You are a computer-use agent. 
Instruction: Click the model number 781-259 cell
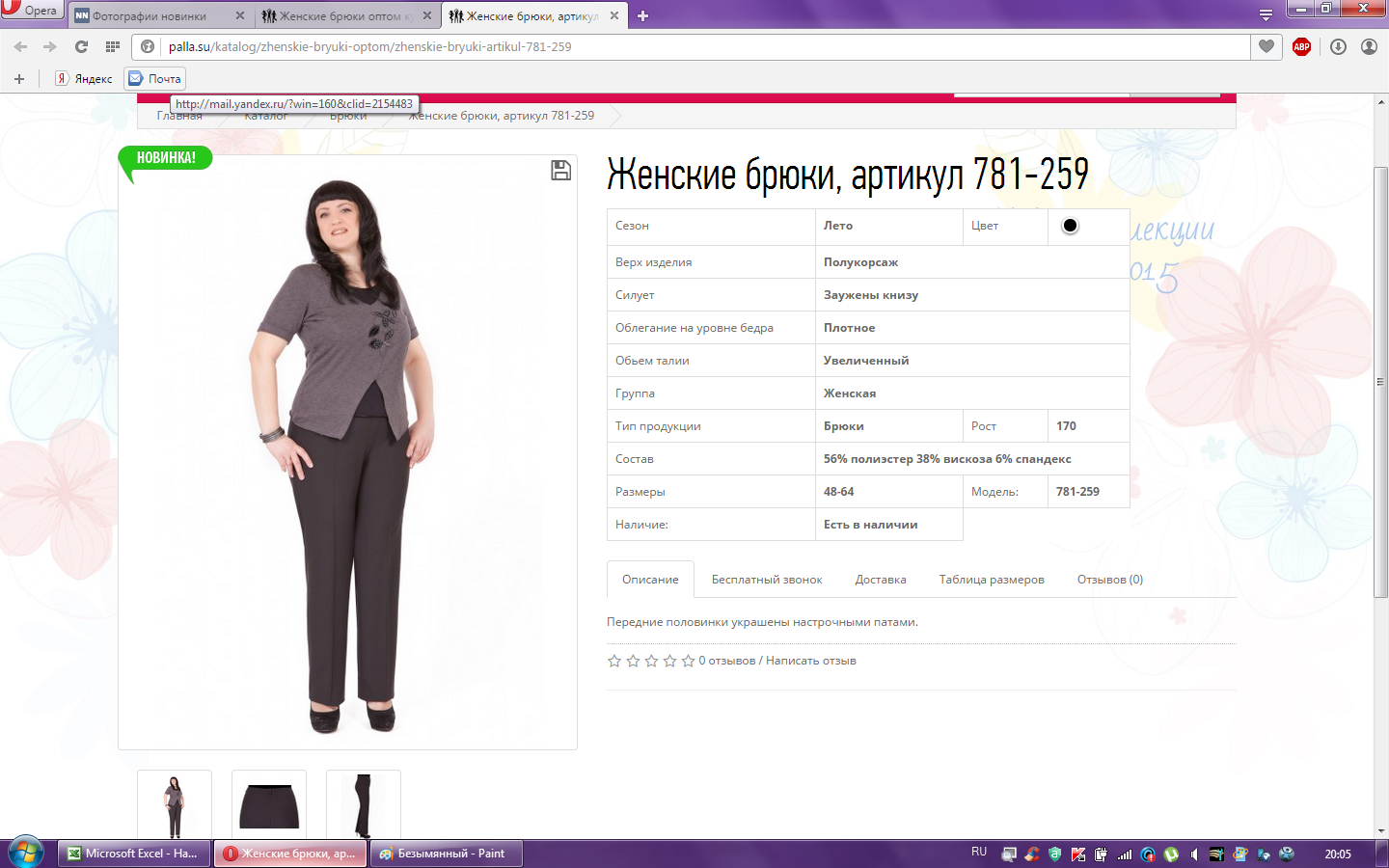point(1089,492)
